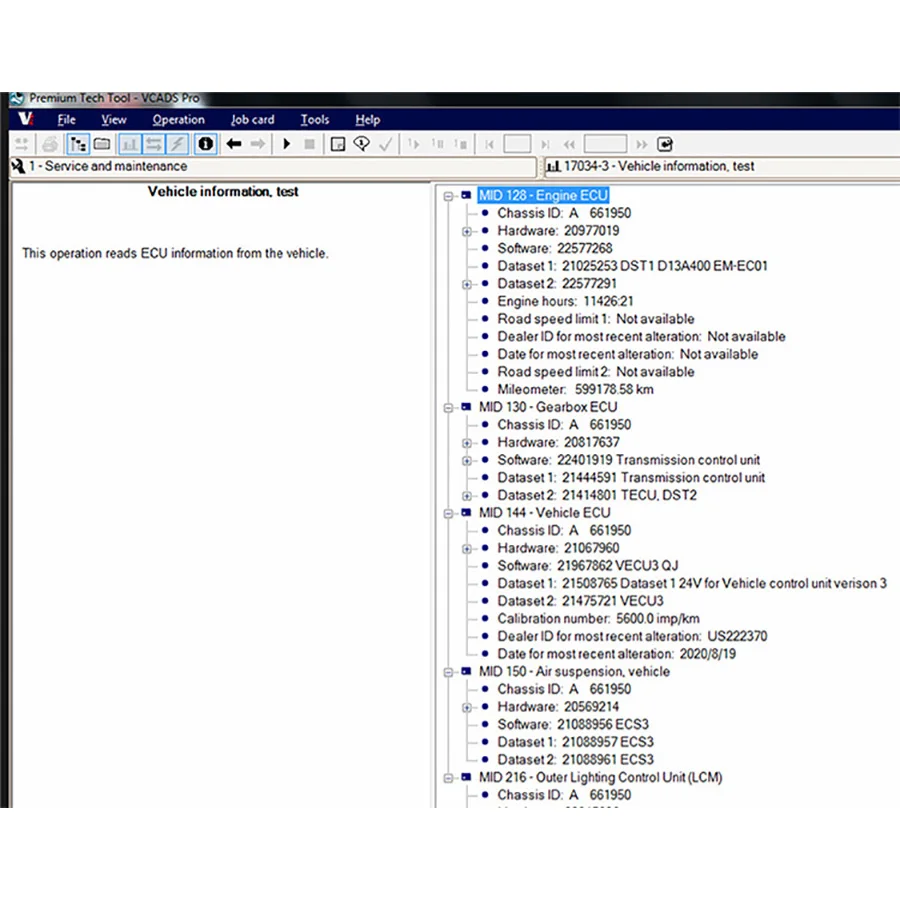This screenshot has width=900, height=900.
Task: Open the View menu
Action: pyautogui.click(x=114, y=119)
